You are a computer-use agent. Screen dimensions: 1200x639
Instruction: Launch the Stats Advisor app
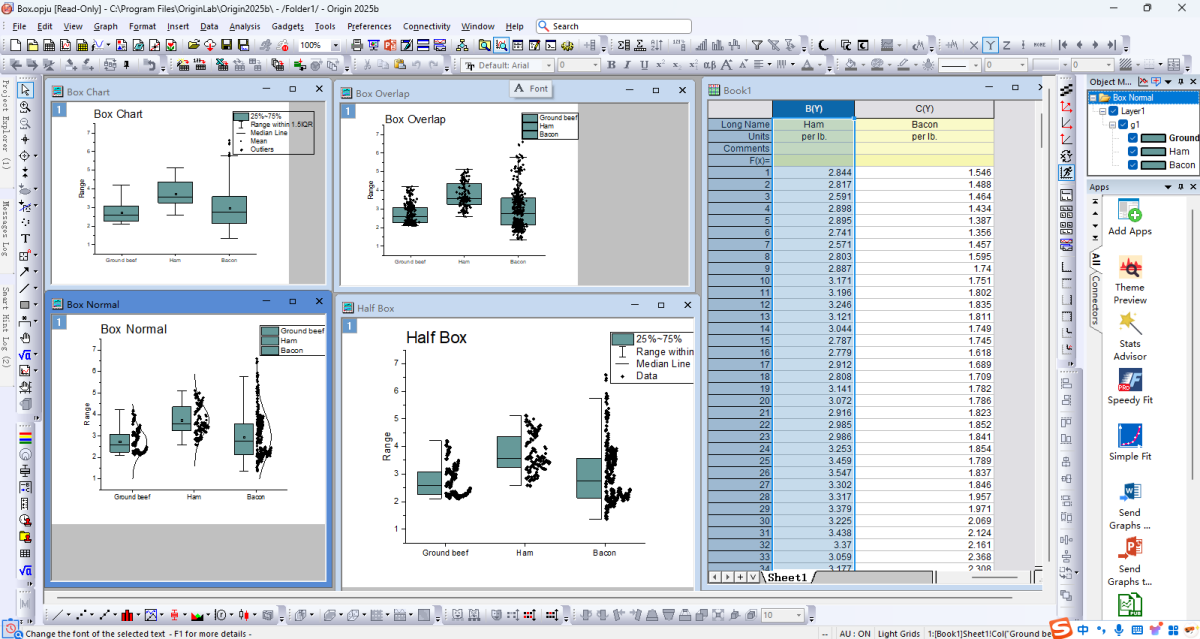click(1129, 324)
